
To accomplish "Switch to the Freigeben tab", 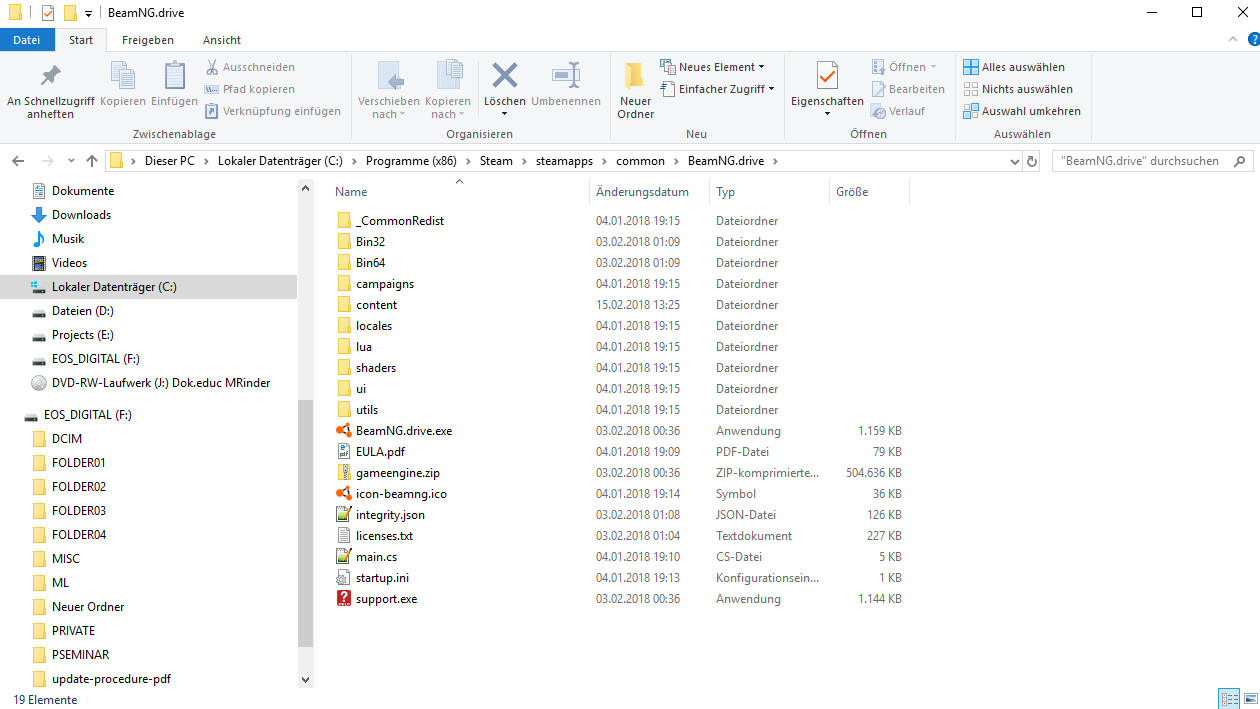I will (148, 40).
